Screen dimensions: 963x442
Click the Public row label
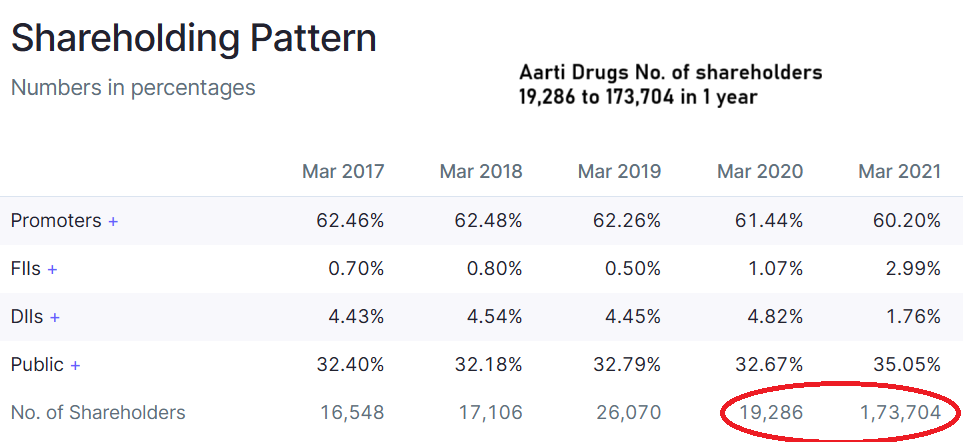(x=37, y=365)
